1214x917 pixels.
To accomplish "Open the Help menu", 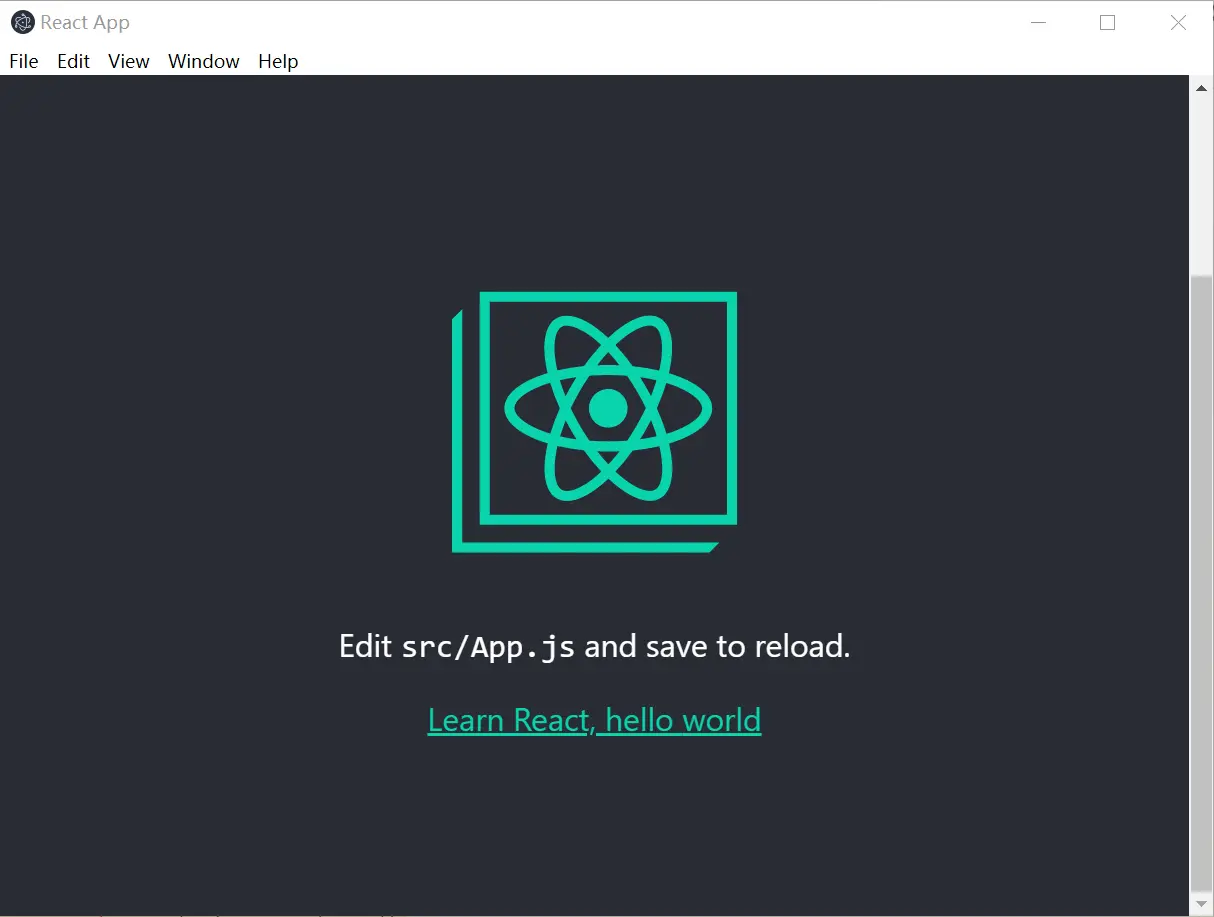I will click(278, 61).
